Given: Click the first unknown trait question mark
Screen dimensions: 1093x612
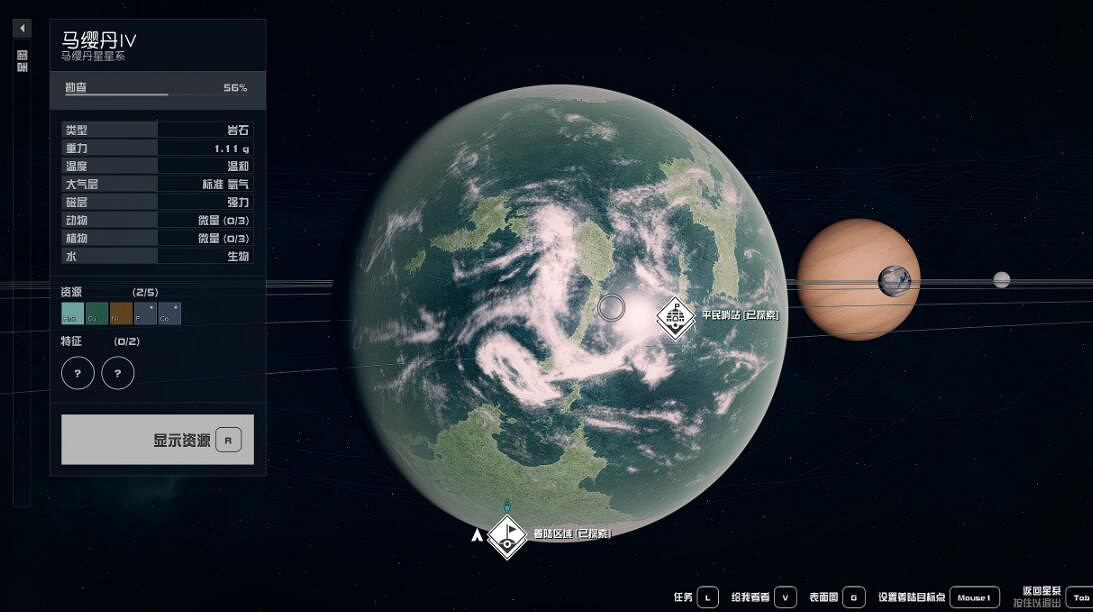Looking at the screenshot, I should pos(78,373).
